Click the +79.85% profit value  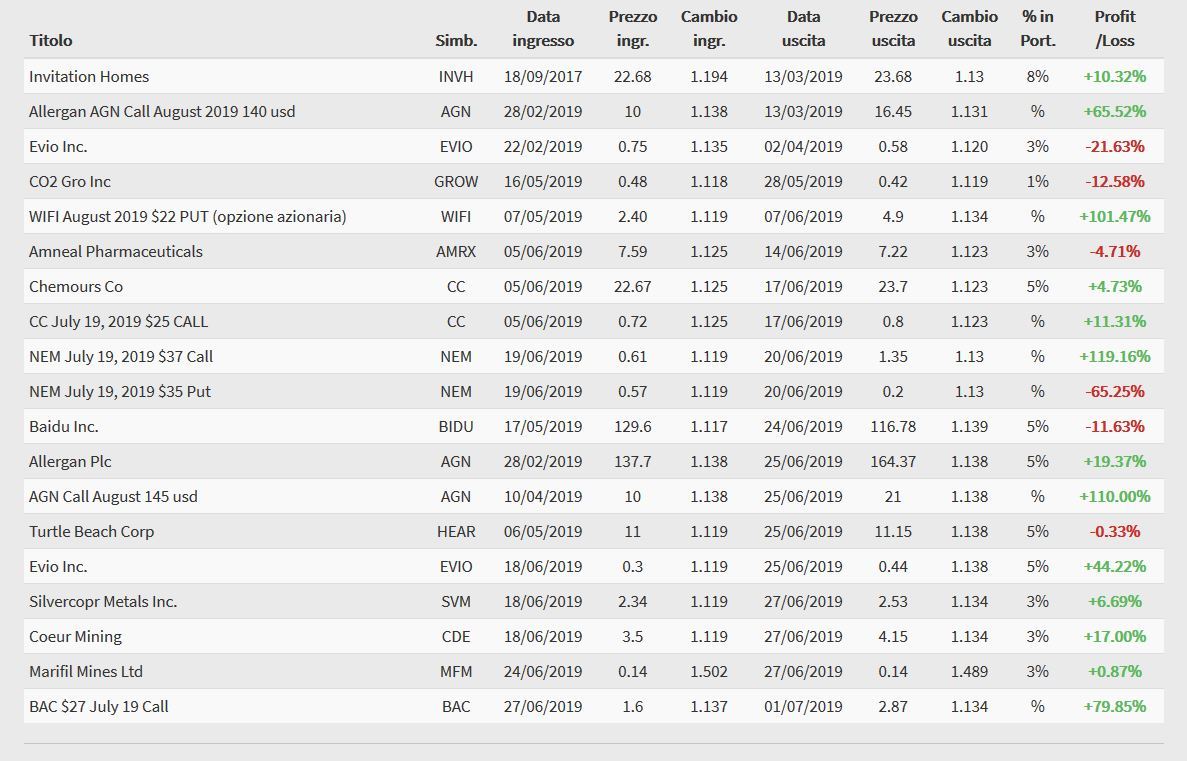[1114, 706]
